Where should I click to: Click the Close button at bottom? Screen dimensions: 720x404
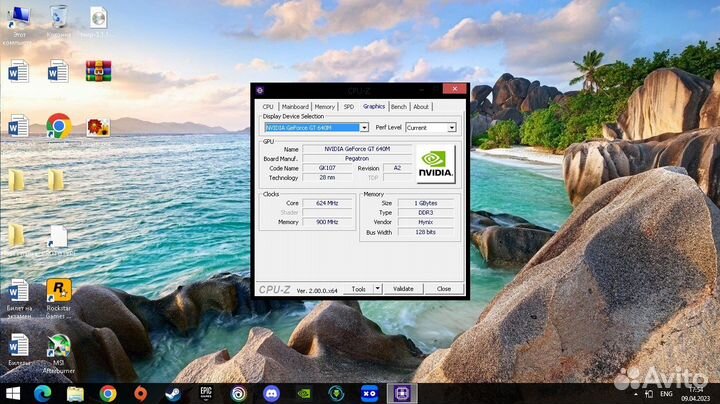[x=444, y=288]
